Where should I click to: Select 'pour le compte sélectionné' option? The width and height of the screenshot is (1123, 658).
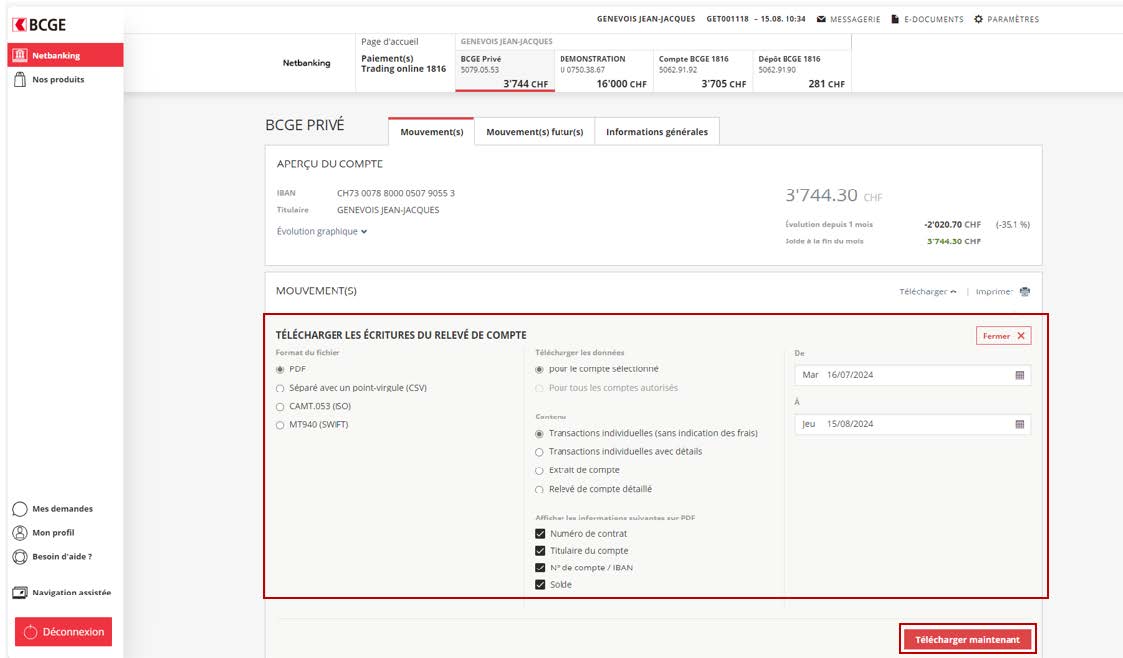pos(539,369)
